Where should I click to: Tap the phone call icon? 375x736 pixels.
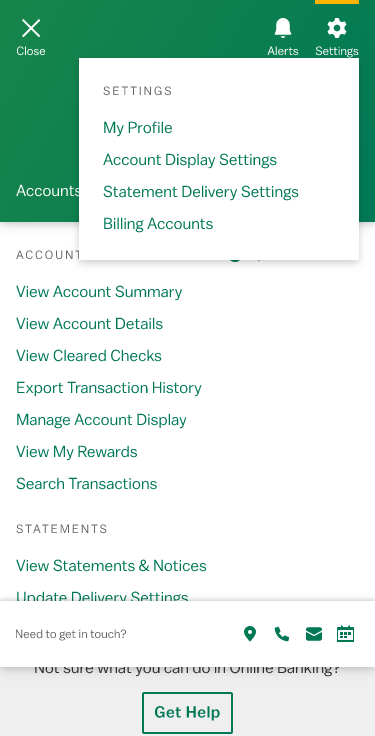(x=282, y=634)
